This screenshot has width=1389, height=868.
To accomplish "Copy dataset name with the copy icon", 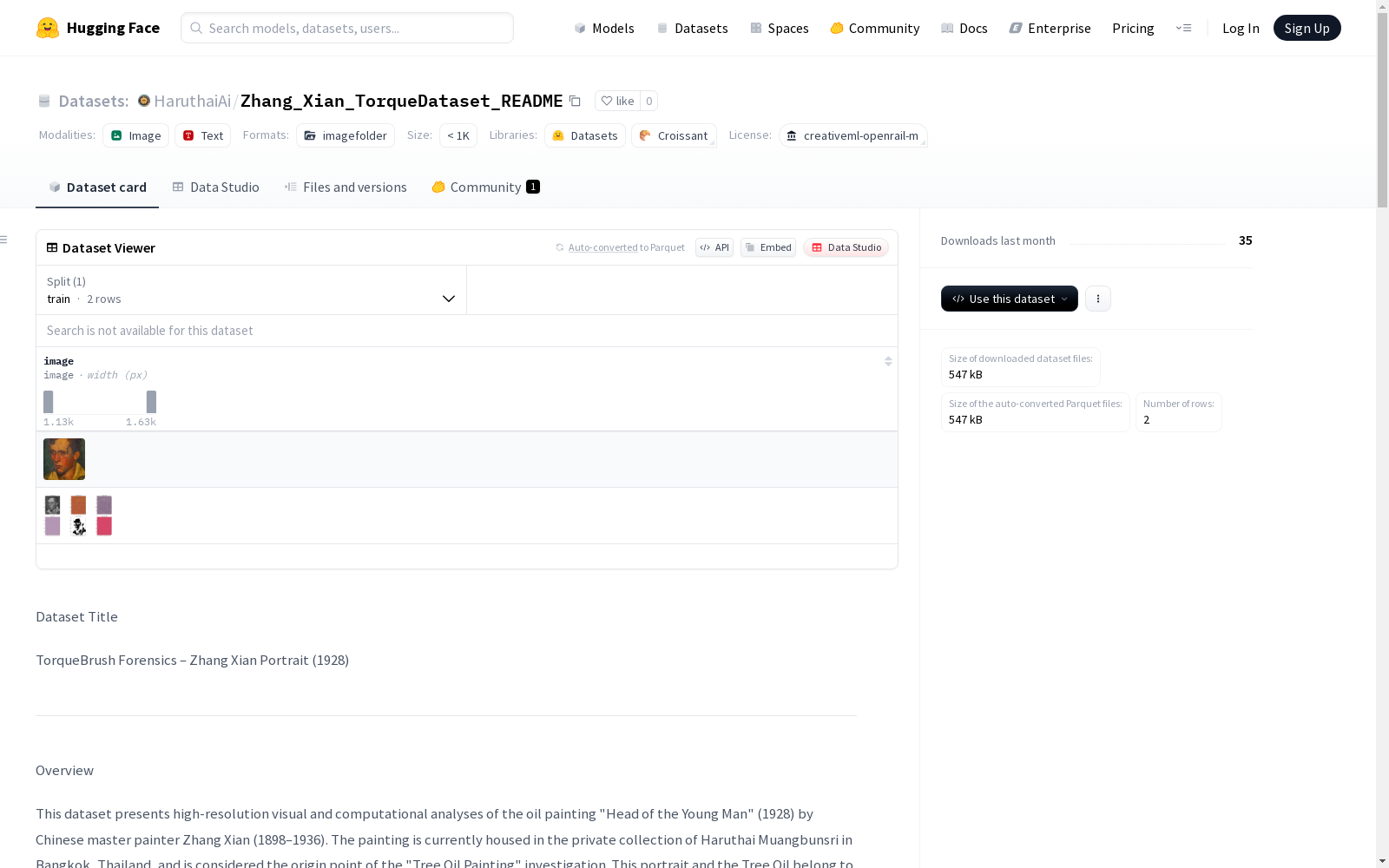I will pyautogui.click(x=575, y=101).
